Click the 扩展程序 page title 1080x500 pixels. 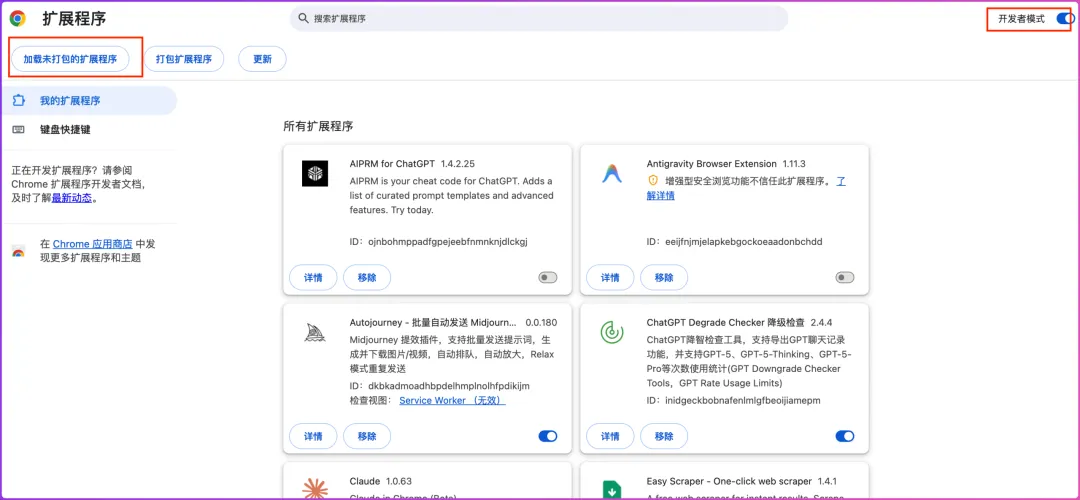click(74, 19)
